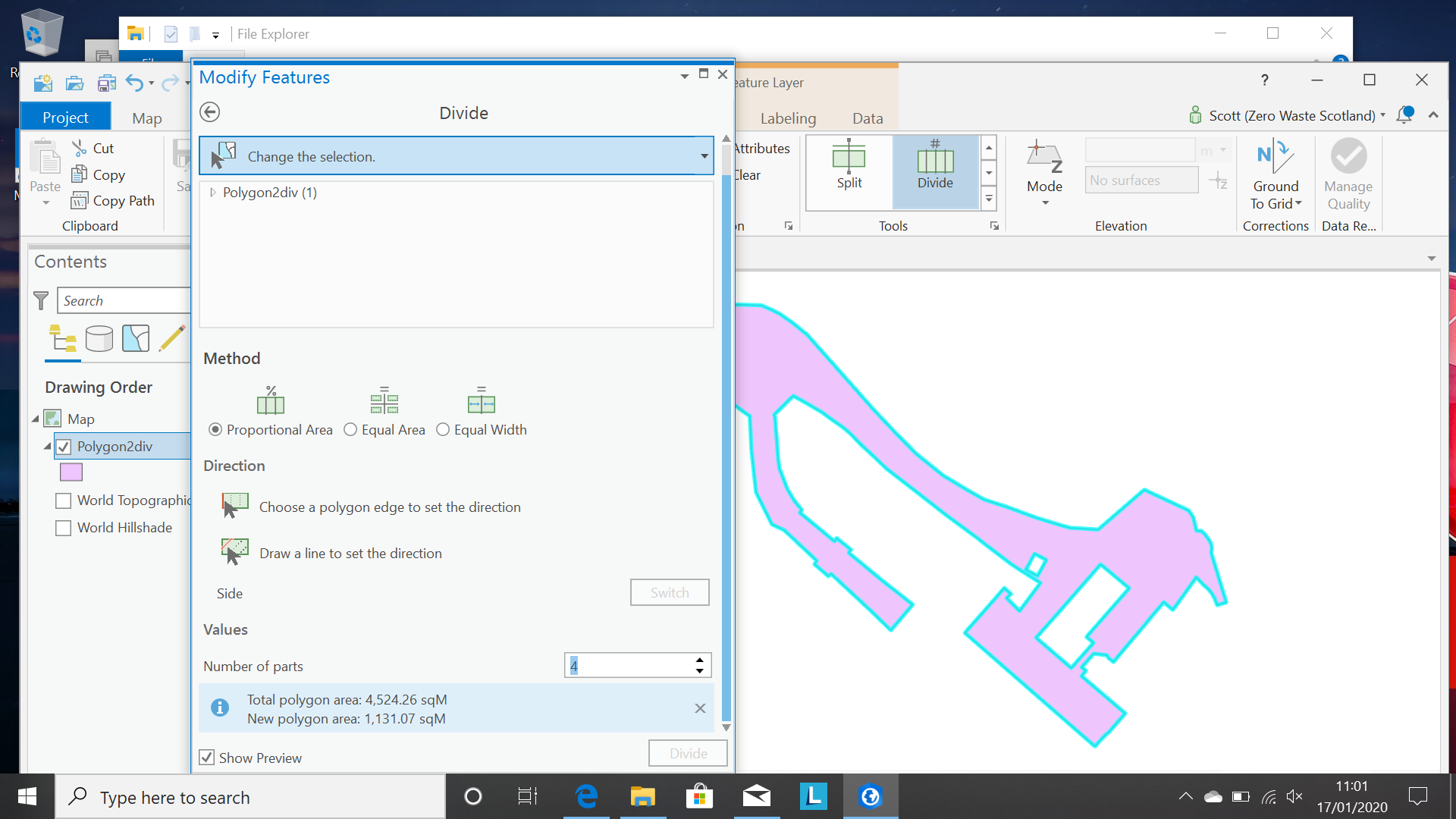Open the Project tab
The height and width of the screenshot is (819, 1456).
[65, 118]
